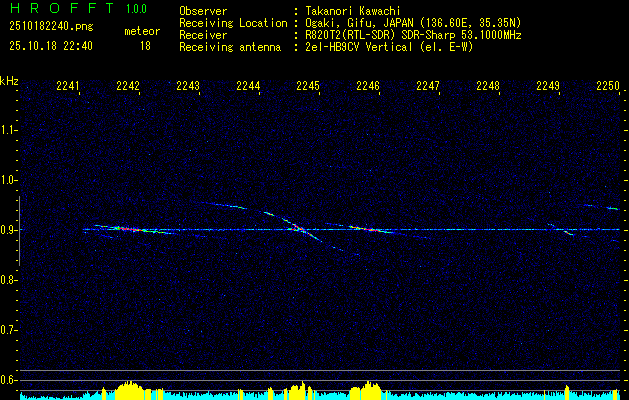Click time marker 2250
The width and height of the screenshot is (629, 400).
click(608, 85)
